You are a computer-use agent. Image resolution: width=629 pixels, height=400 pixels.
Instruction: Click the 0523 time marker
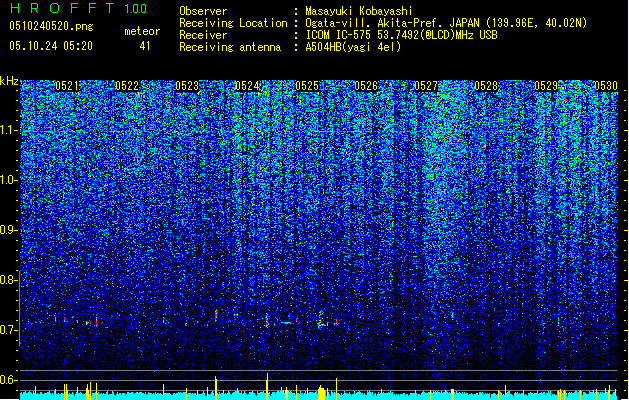187,86
